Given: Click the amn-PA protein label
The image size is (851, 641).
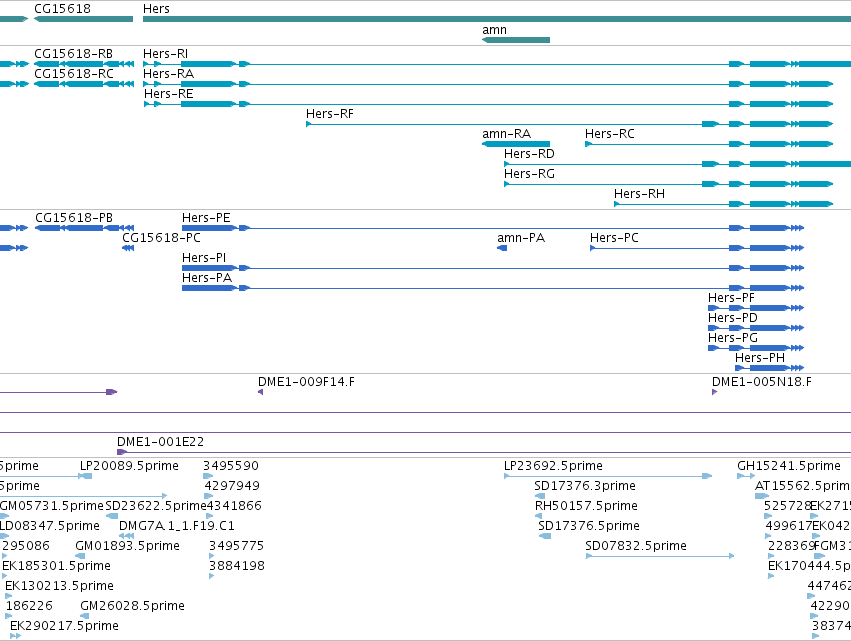Looking at the screenshot, I should pyautogui.click(x=521, y=238).
